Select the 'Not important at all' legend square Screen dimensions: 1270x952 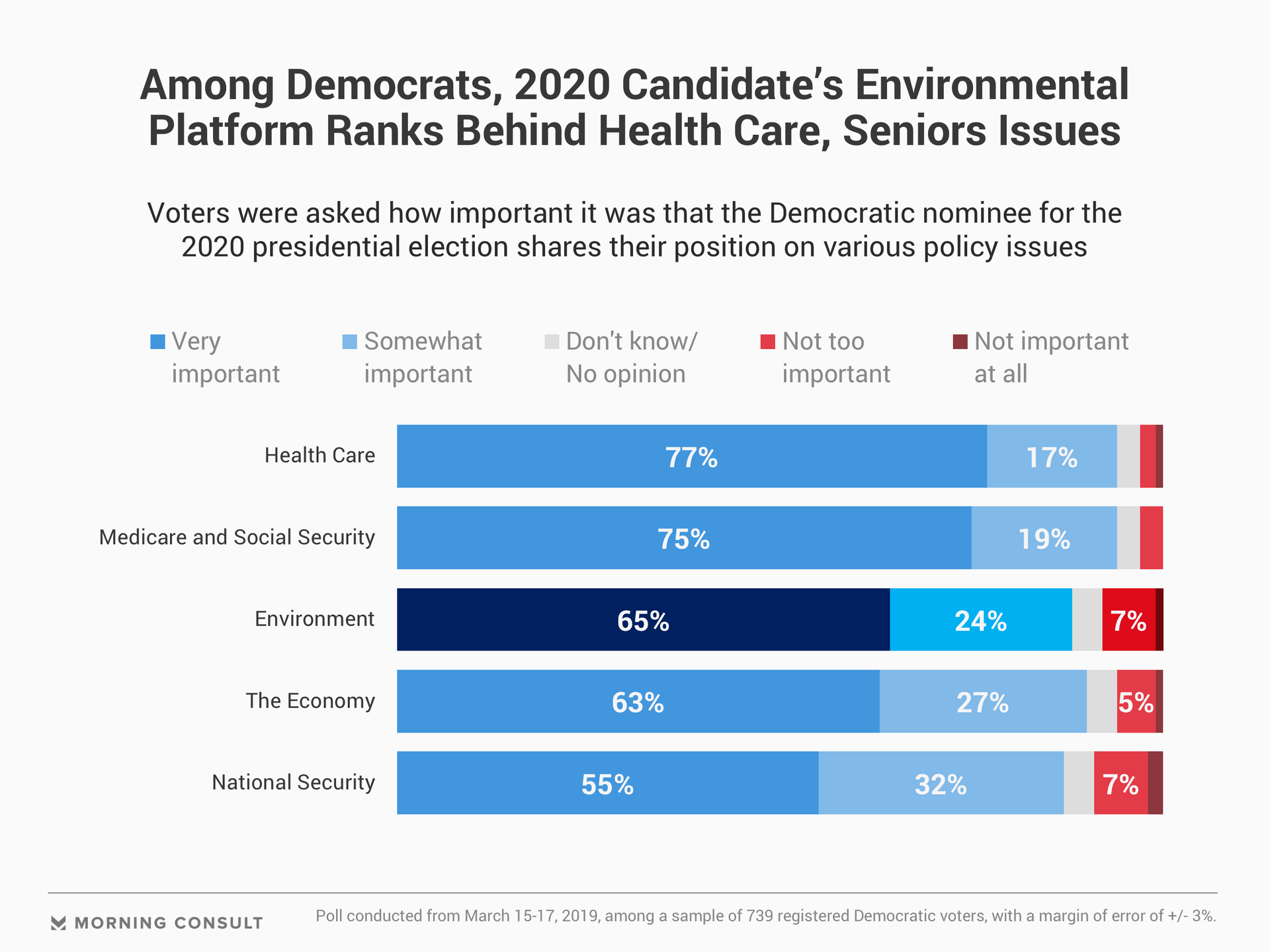point(960,342)
